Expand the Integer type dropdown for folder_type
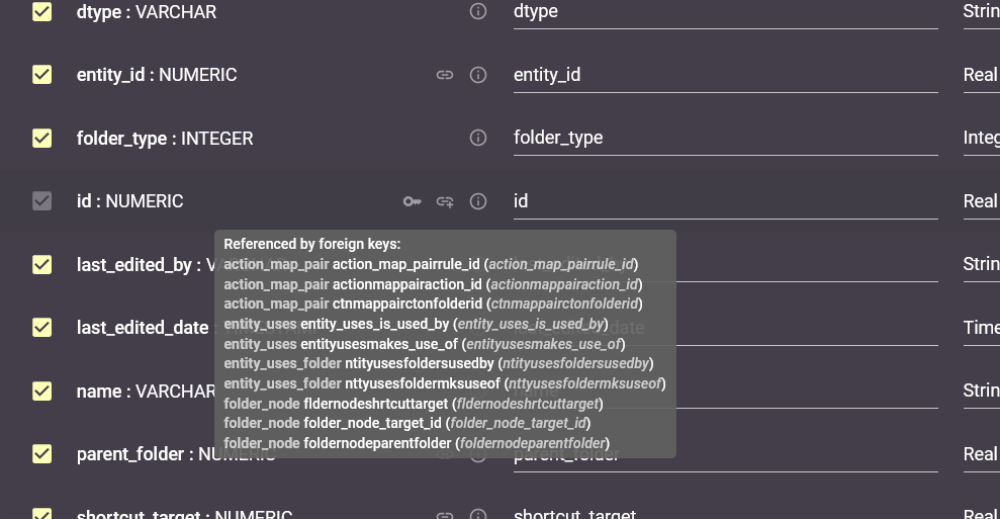 click(979, 138)
